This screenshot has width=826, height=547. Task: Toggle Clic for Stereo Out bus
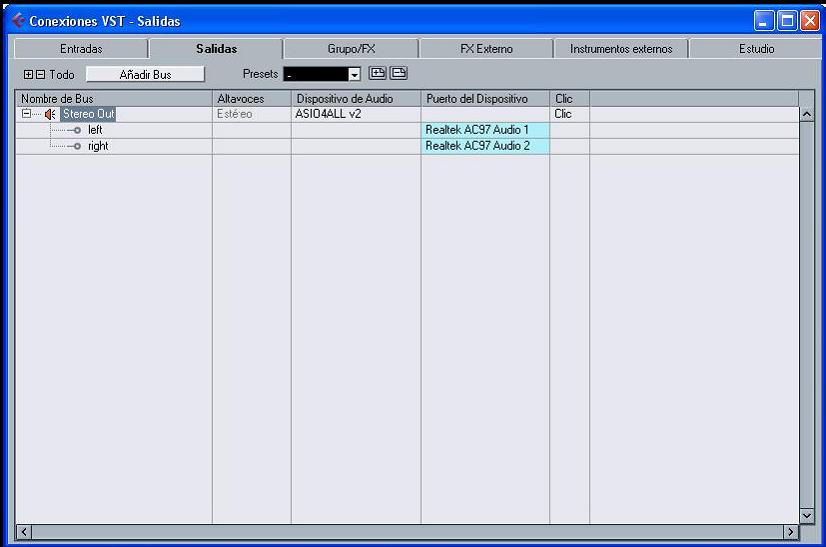coord(569,114)
